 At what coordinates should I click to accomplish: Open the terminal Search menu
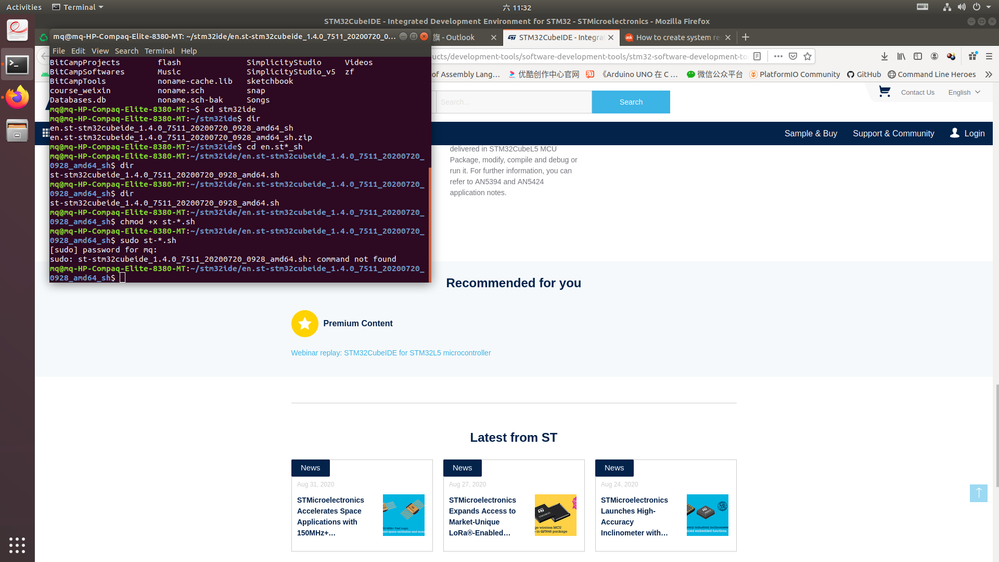coord(126,51)
